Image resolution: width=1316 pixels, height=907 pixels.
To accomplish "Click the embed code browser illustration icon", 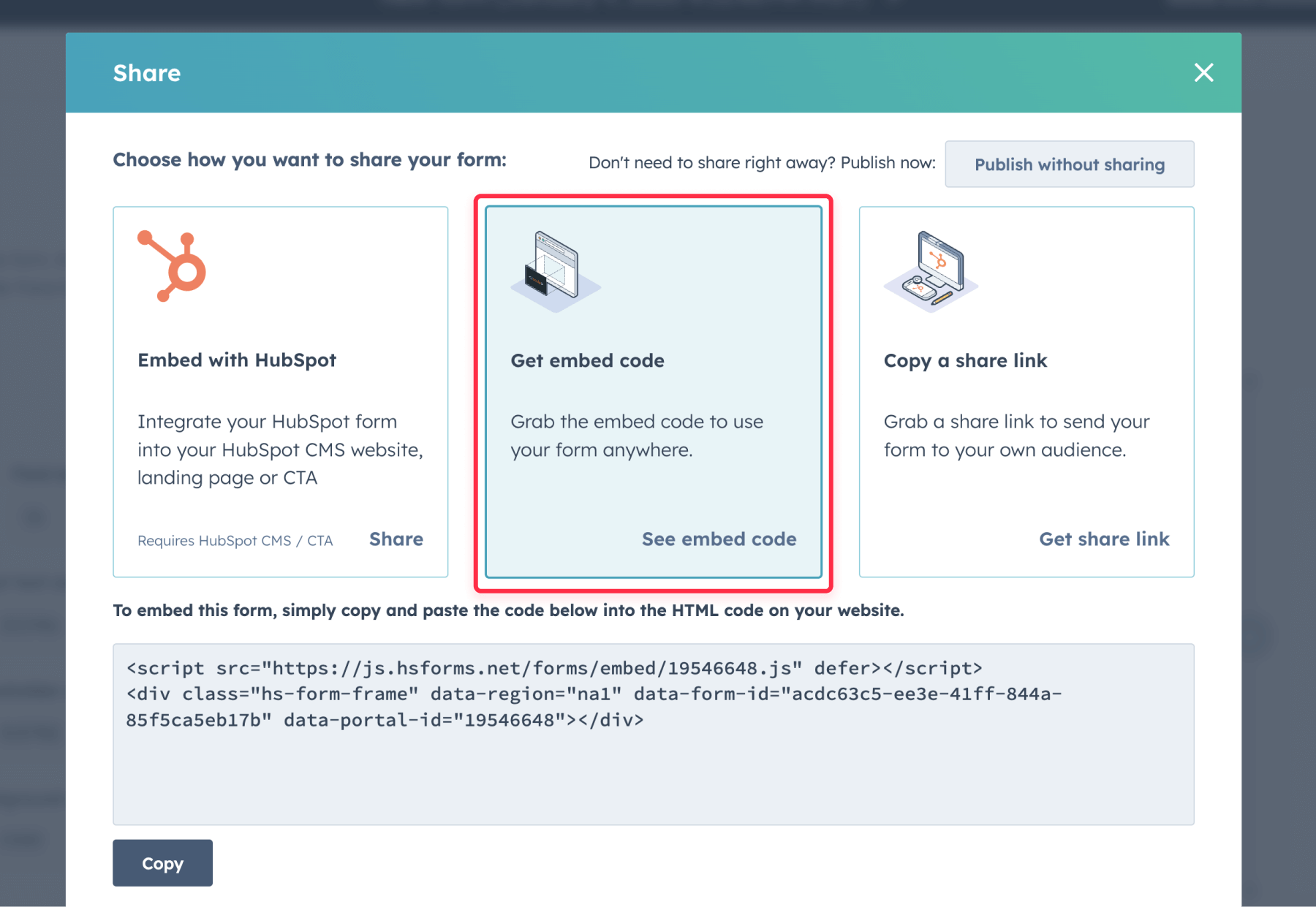I will 556,272.
